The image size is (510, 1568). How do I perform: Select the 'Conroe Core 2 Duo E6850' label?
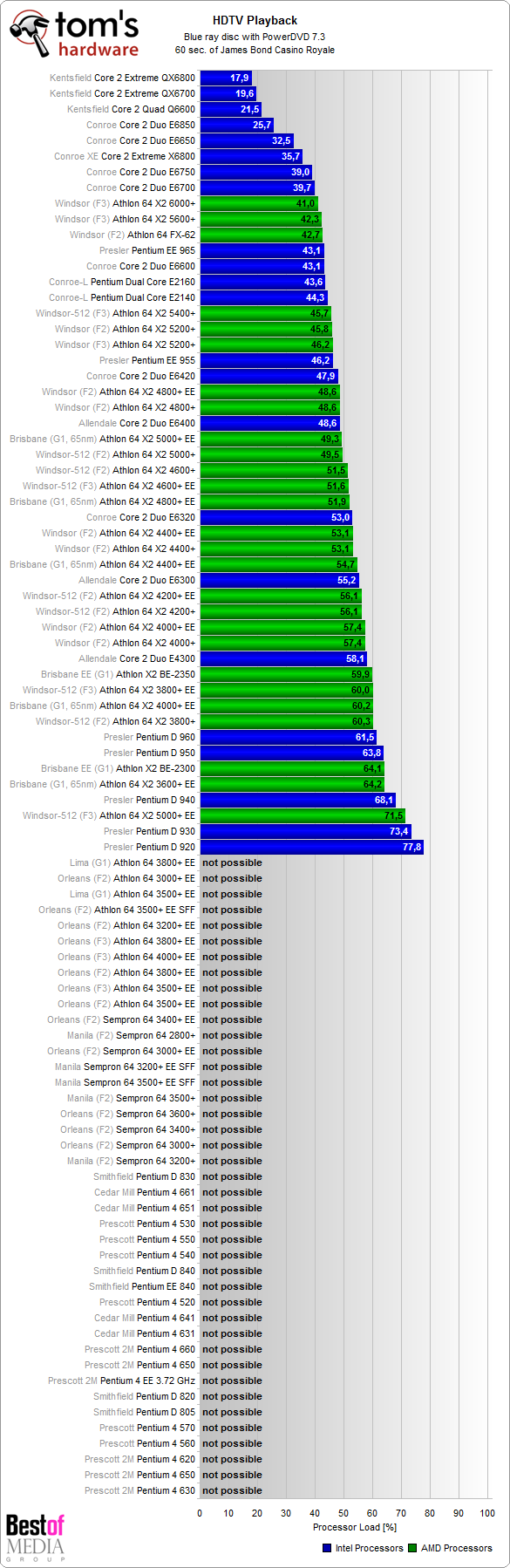click(x=140, y=125)
